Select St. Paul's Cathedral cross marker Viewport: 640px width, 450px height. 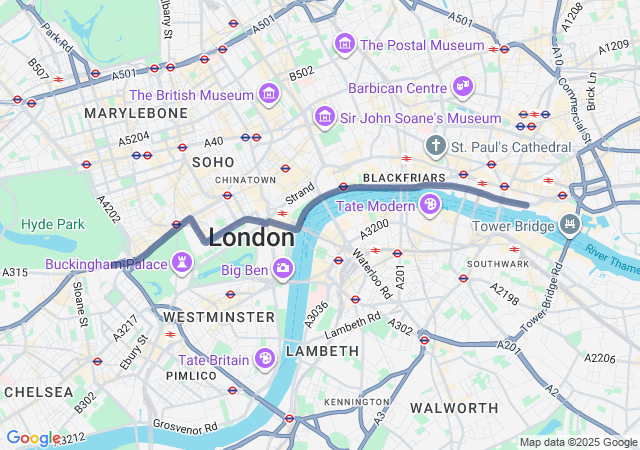[436, 146]
